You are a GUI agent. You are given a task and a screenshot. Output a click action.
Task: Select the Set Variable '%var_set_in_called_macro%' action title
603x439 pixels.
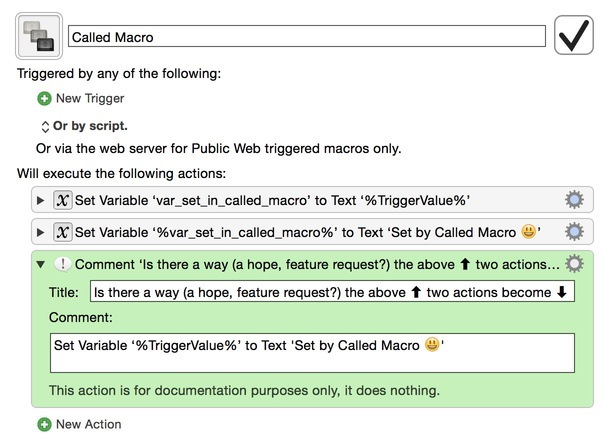tap(308, 232)
